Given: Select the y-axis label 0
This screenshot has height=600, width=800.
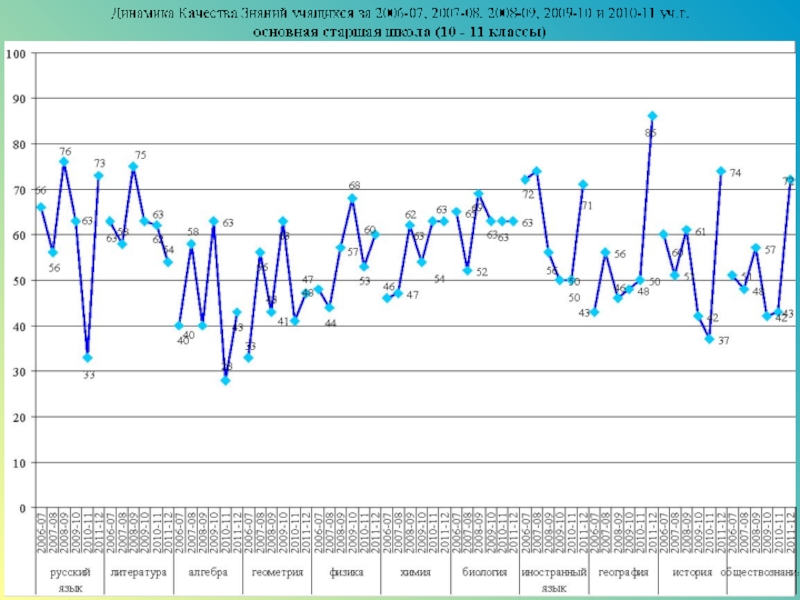Looking at the screenshot, I should (22, 508).
